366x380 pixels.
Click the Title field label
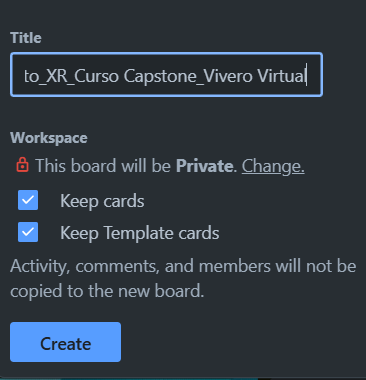[x=26, y=37]
